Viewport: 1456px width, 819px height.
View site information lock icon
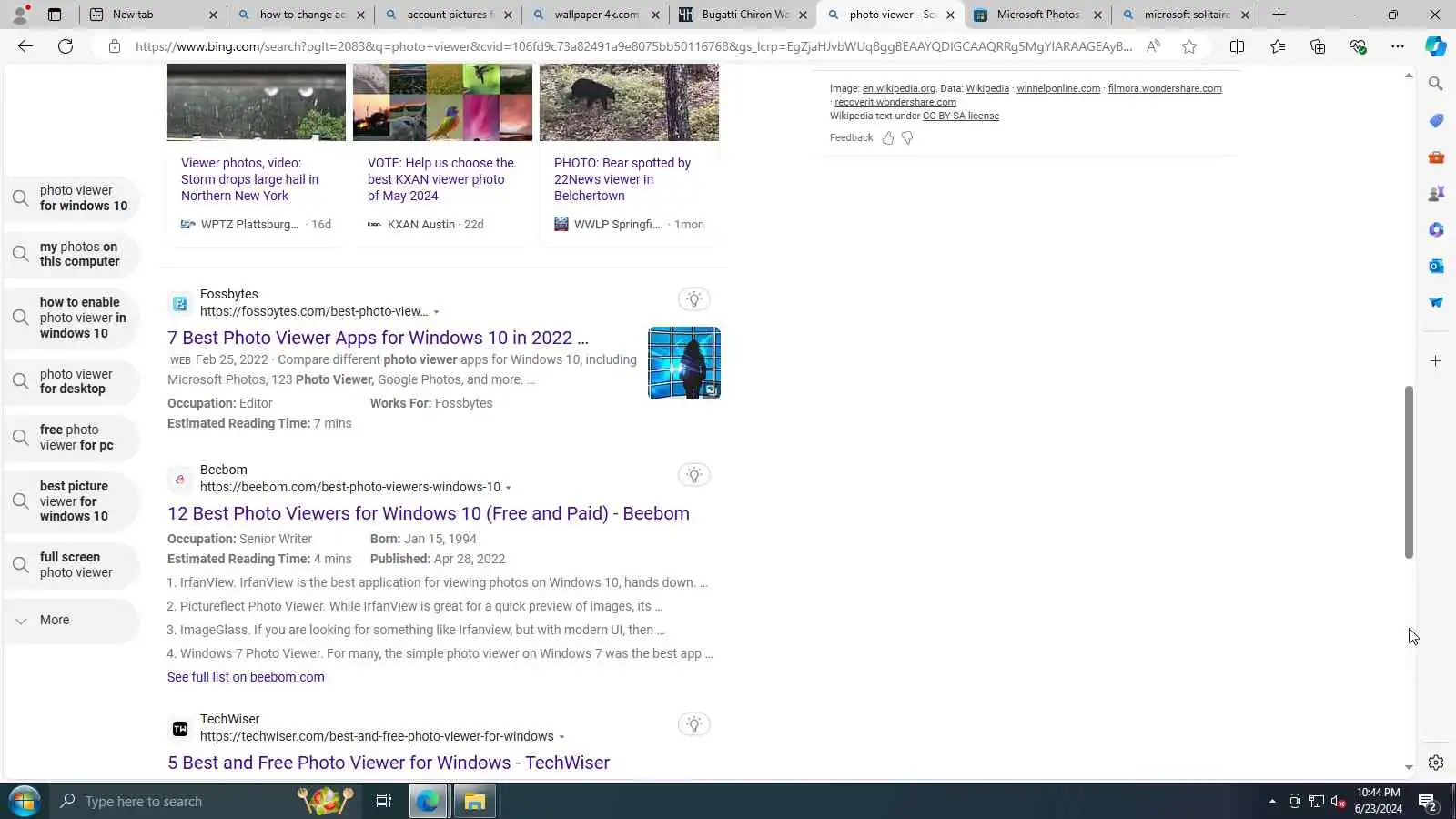[x=115, y=46]
